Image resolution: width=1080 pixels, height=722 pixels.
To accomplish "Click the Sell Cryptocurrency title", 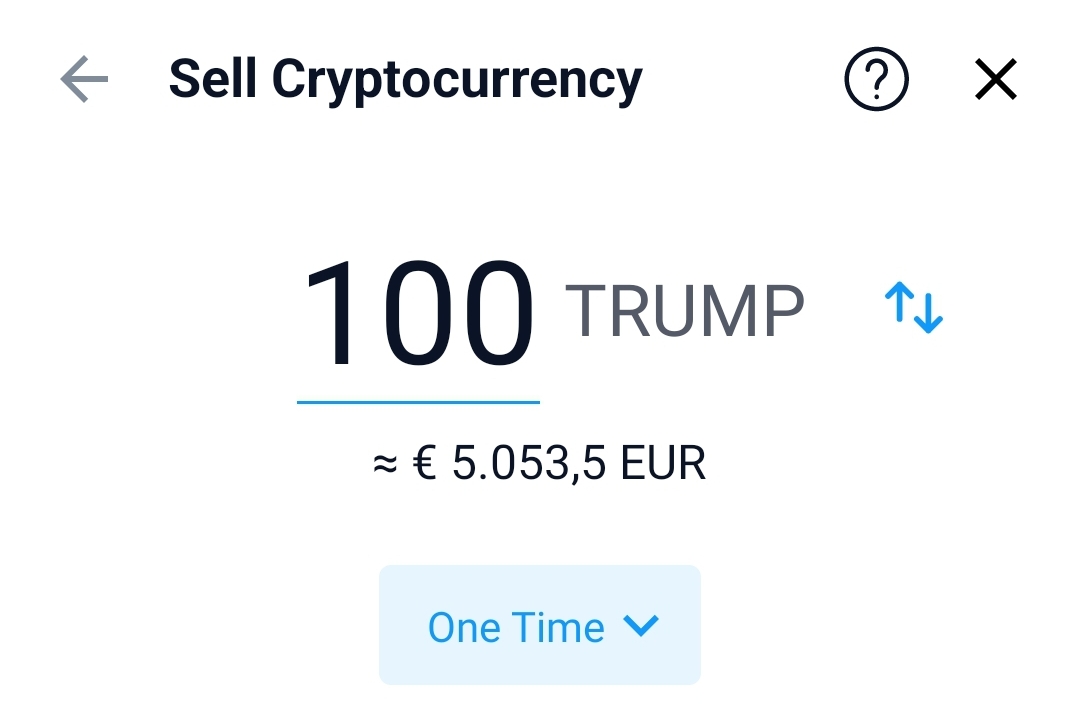I will click(405, 80).
